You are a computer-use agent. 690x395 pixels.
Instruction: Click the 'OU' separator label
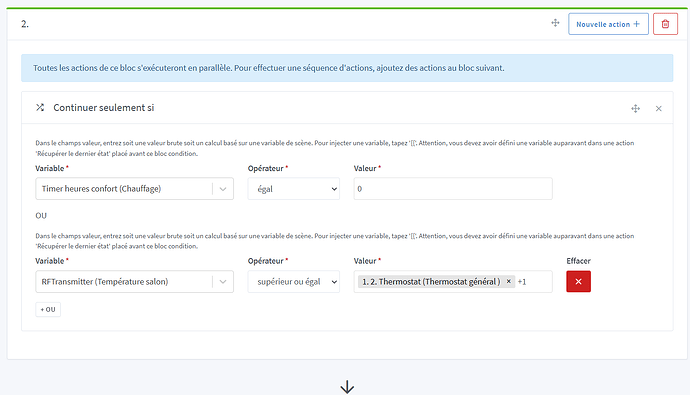(x=41, y=216)
